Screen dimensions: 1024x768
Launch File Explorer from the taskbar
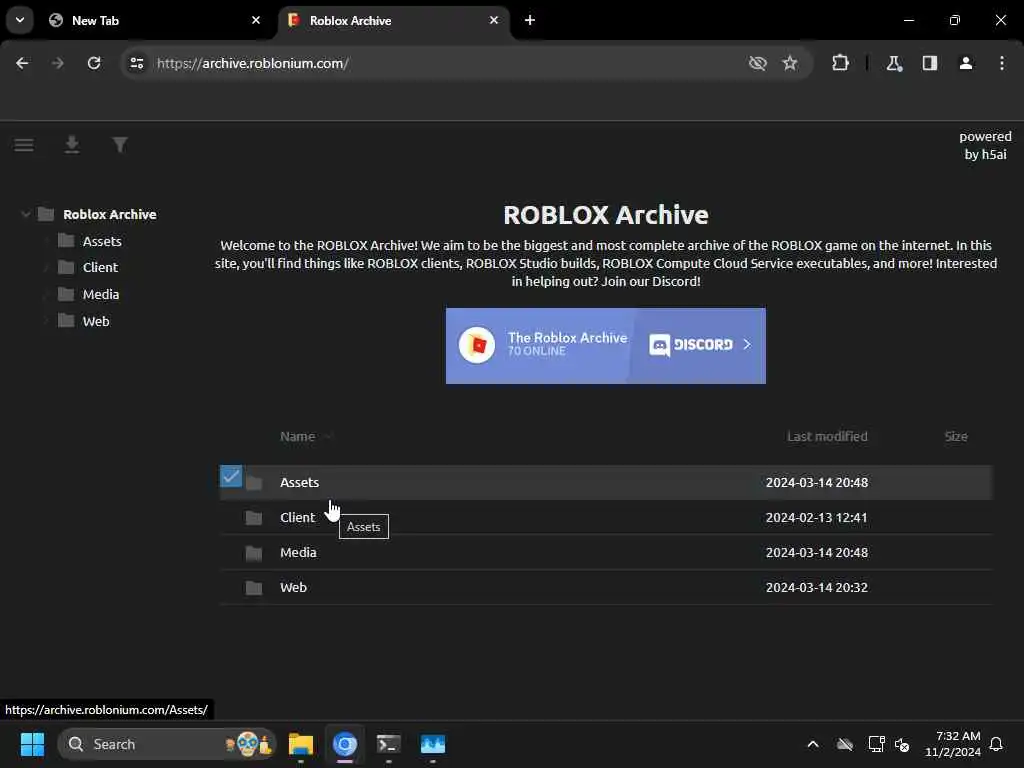[x=301, y=744]
